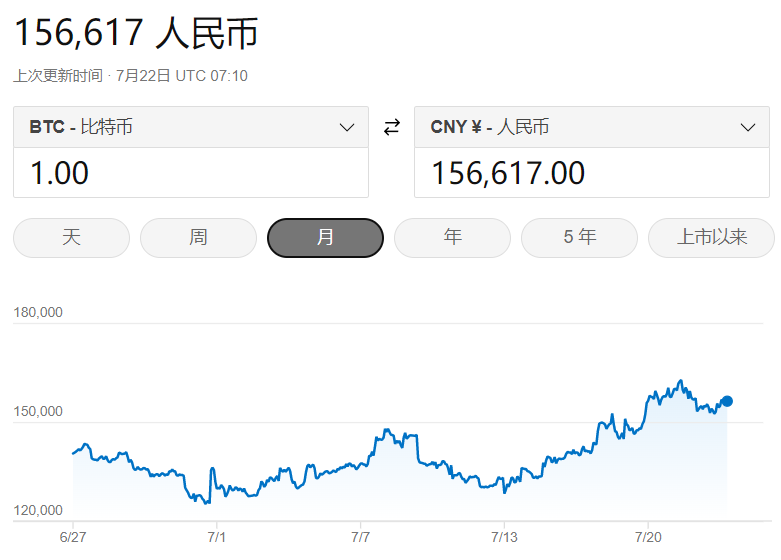Select the 上市以来 (all time) range
Viewport: 781px width, 560px height.
[711, 237]
